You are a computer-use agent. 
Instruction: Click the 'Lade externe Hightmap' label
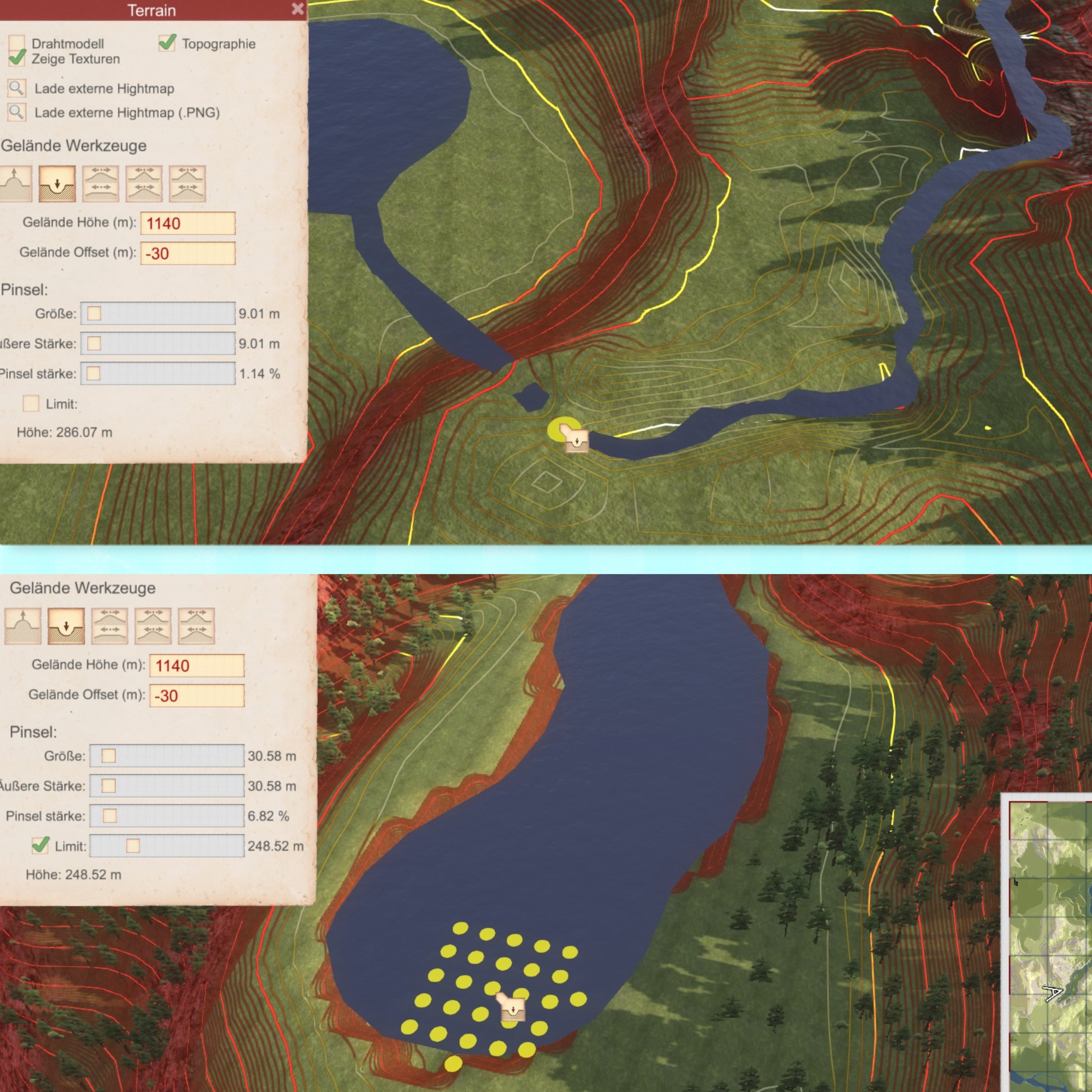click(104, 89)
